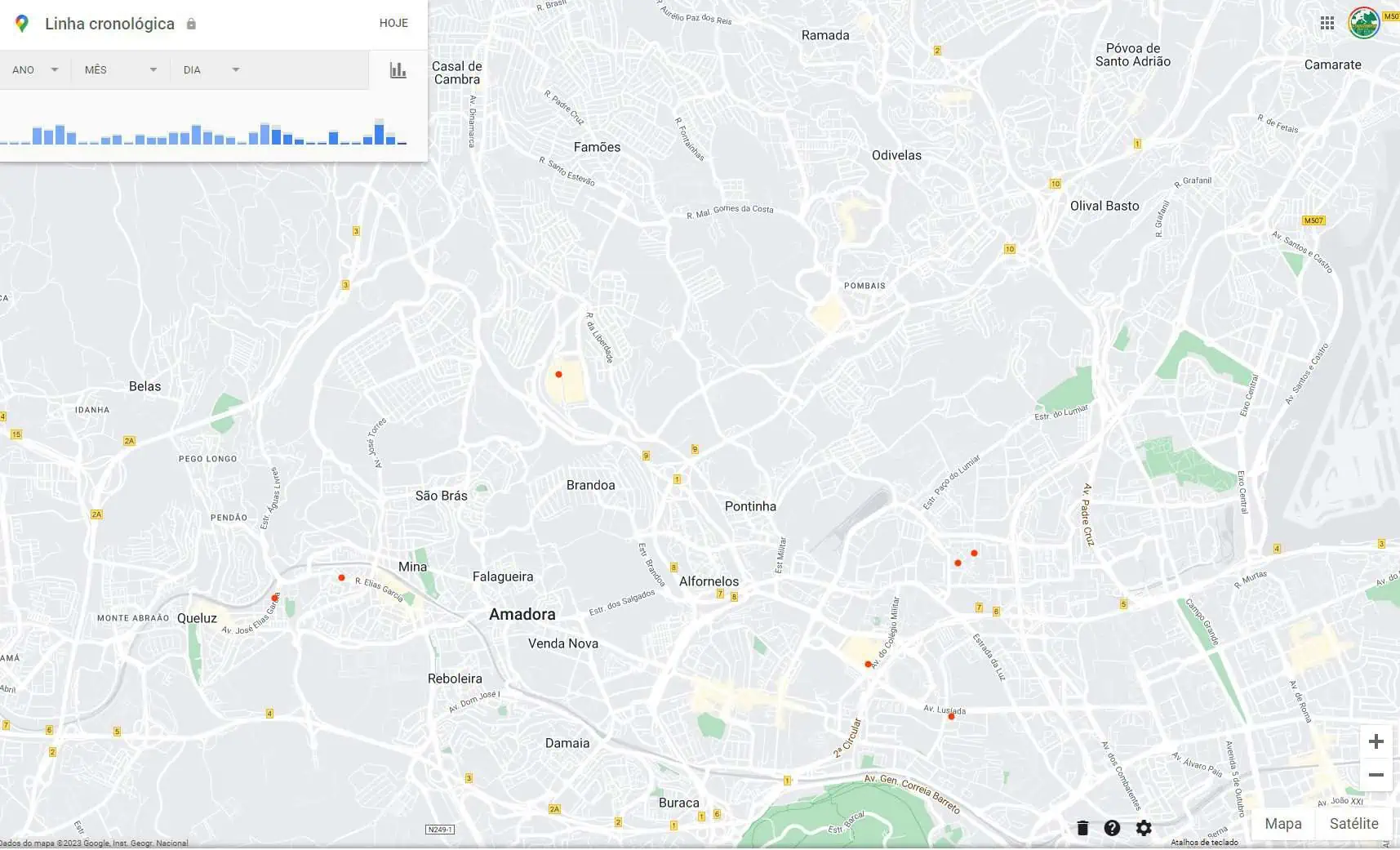This screenshot has height=850, width=1400.
Task: Toggle the bar chart histogram icon
Action: click(398, 70)
